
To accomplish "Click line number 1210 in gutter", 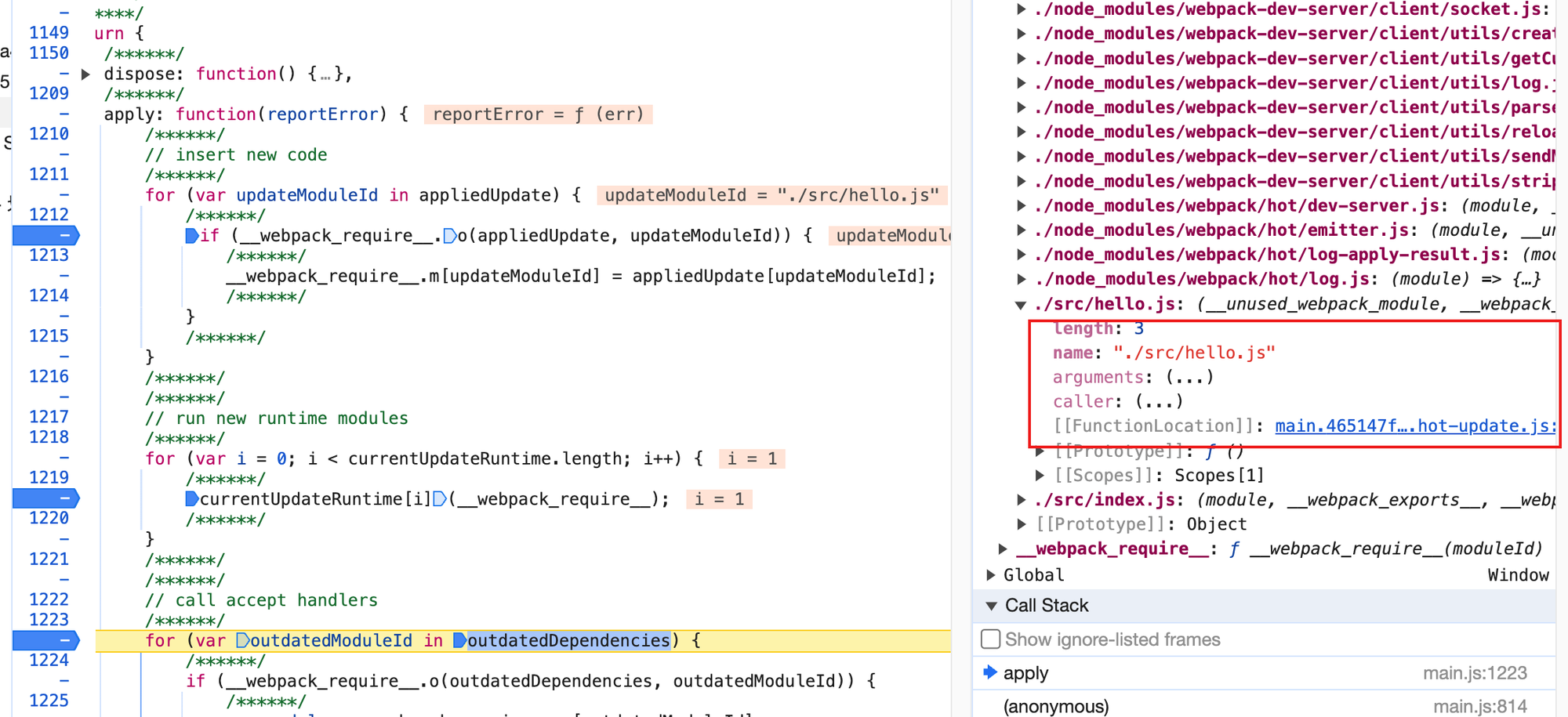I will point(49,134).
